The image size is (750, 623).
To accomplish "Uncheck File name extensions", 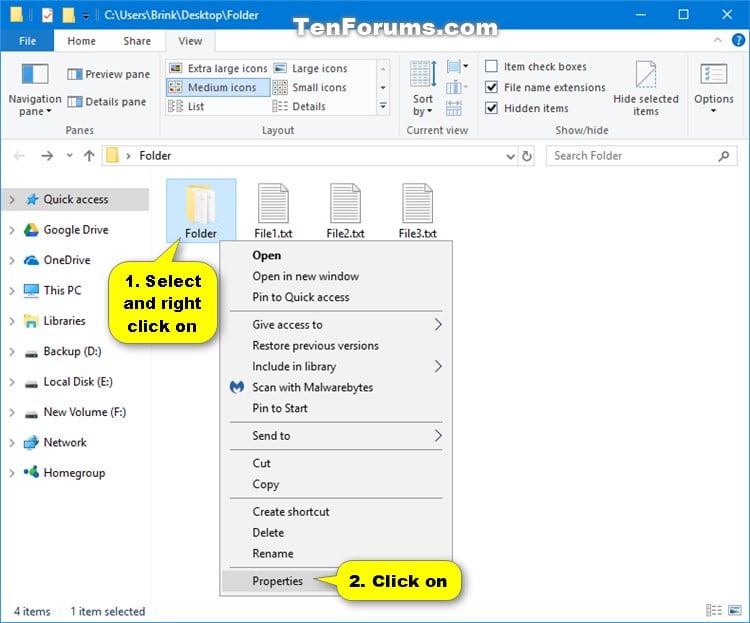I will [491, 87].
